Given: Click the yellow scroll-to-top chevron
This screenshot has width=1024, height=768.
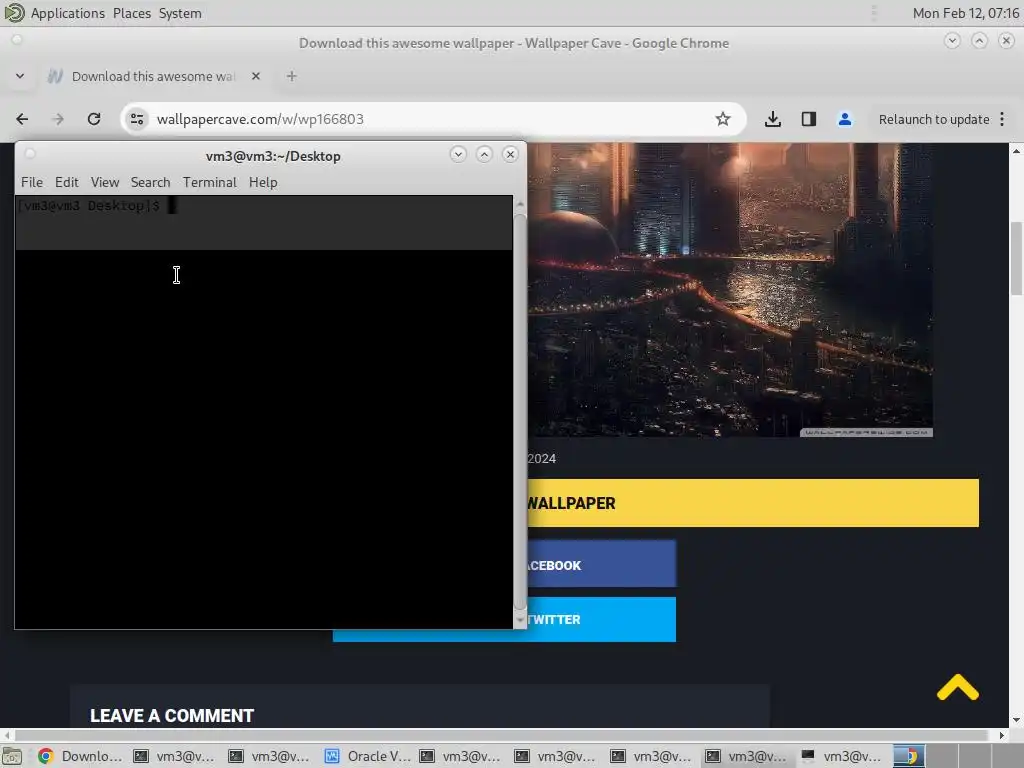Looking at the screenshot, I should pos(957,688).
